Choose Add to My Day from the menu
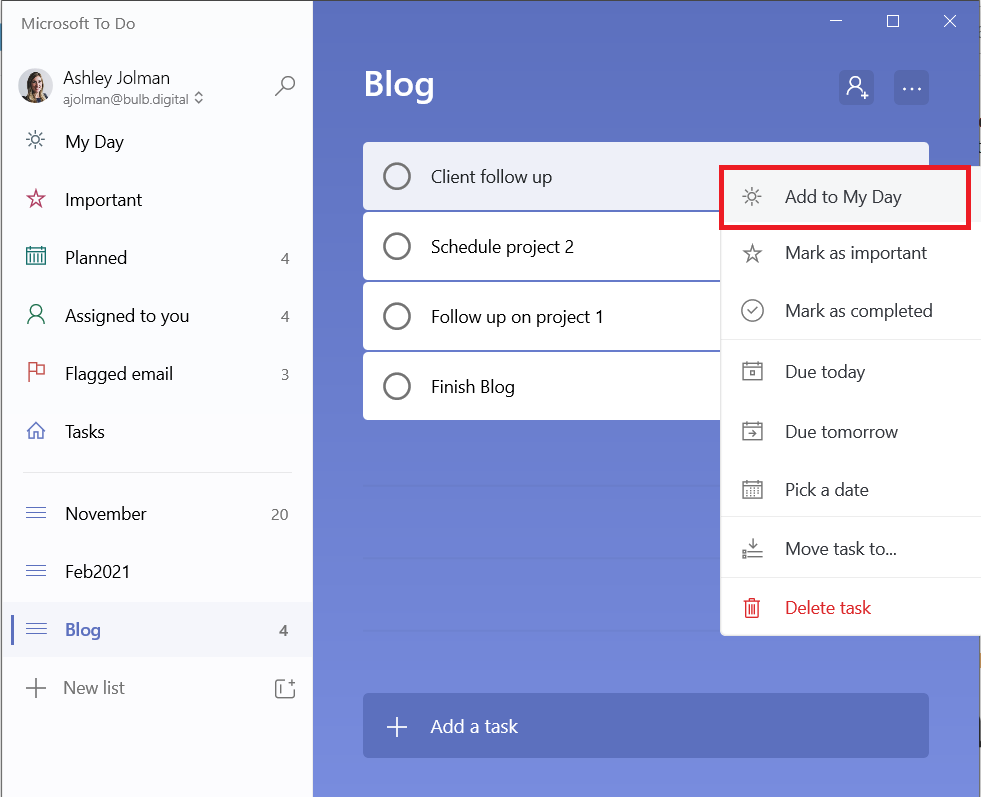Viewport: 981px width, 797px height. click(845, 196)
